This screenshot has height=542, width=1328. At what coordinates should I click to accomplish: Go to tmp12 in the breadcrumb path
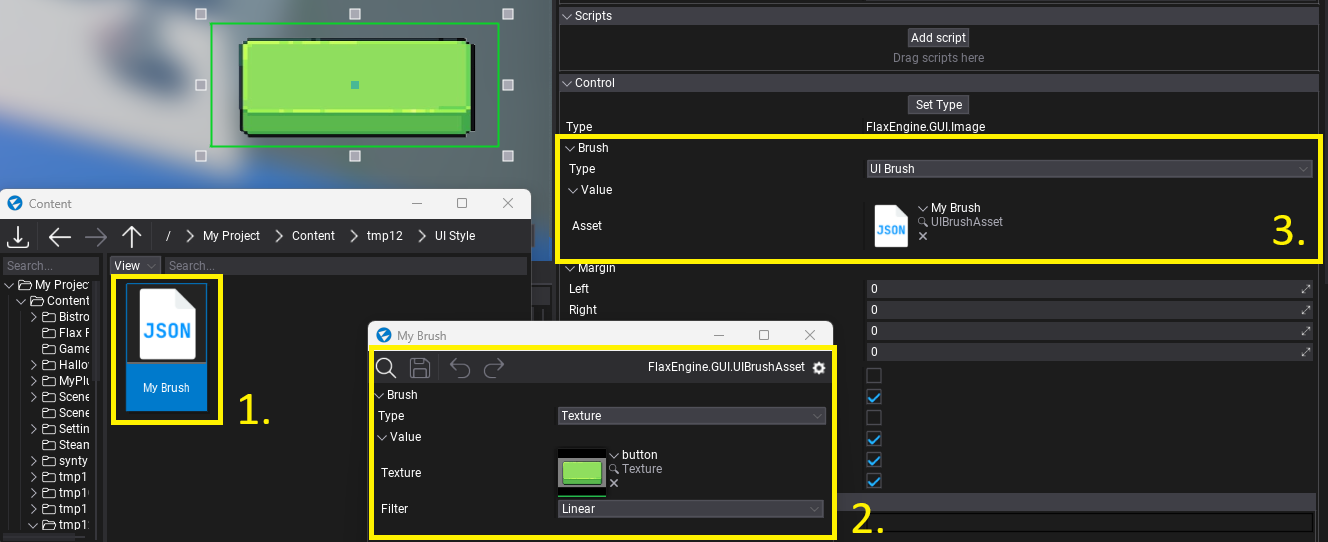(384, 236)
